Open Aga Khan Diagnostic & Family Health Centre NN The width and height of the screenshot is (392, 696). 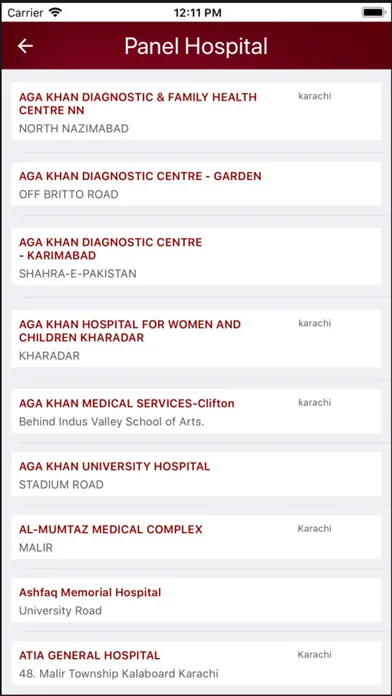coord(196,111)
